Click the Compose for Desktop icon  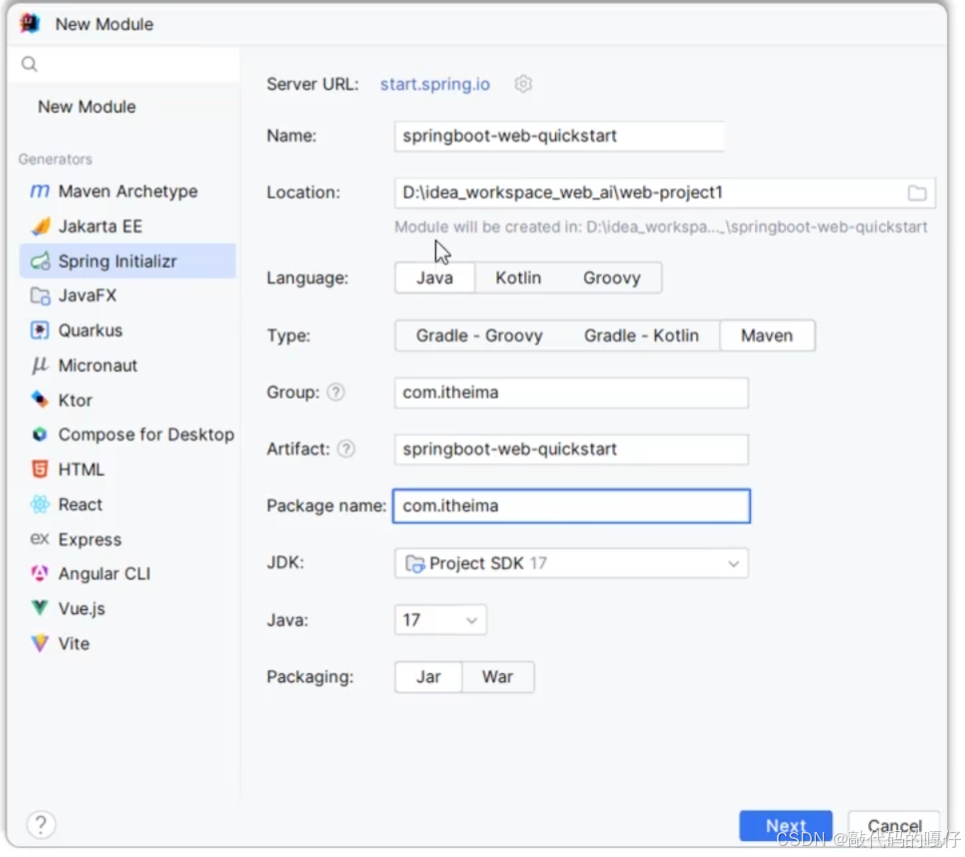40,435
